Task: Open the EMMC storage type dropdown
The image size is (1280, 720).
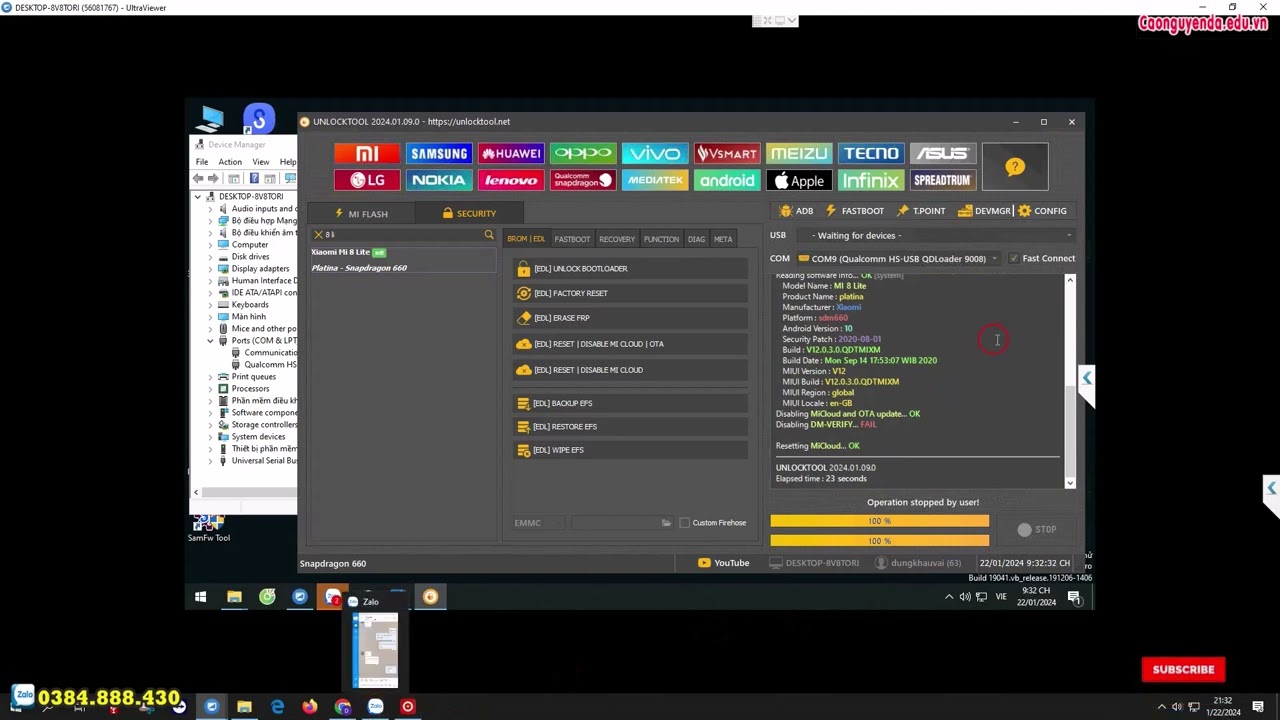Action: coord(539,523)
